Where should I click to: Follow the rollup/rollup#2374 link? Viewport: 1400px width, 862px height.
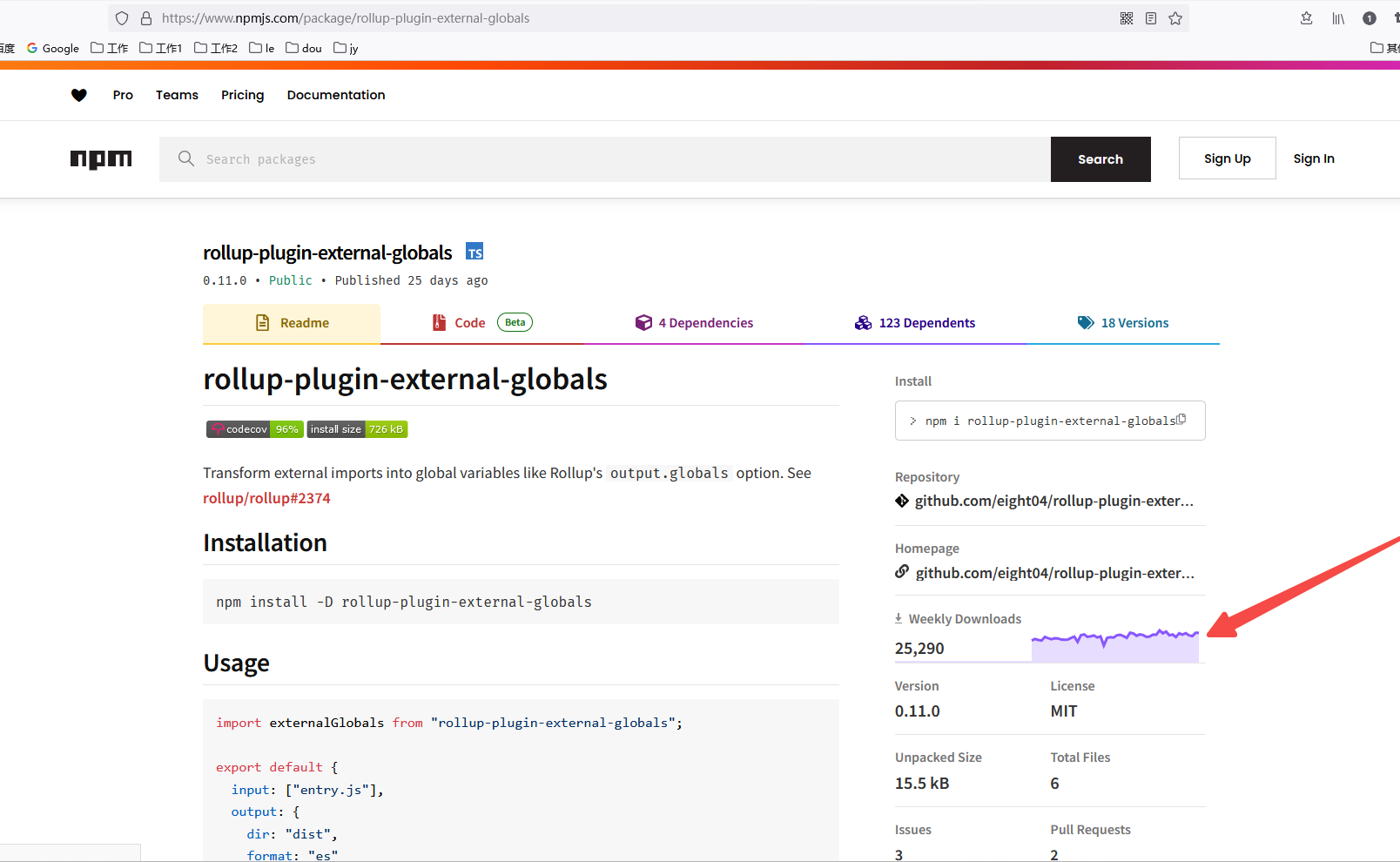266,497
